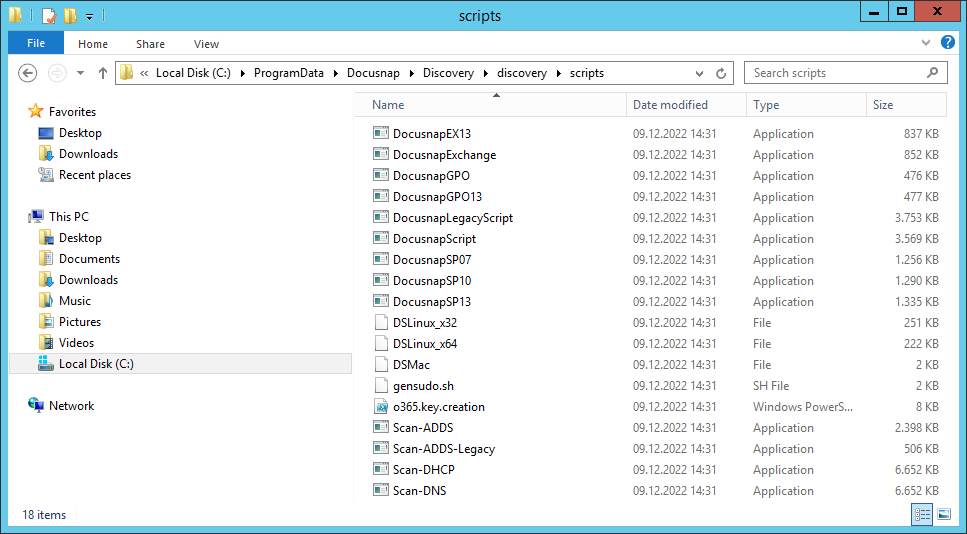This screenshot has width=967, height=534.
Task: Select the Scan-ADDS-Legacy application icon
Action: pyautogui.click(x=381, y=447)
